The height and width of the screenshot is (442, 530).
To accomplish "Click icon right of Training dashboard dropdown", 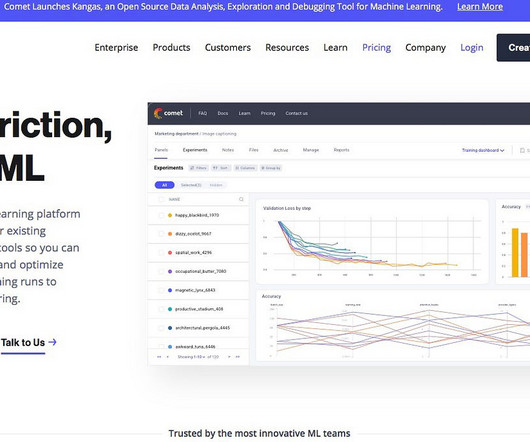I will pyautogui.click(x=523, y=150).
